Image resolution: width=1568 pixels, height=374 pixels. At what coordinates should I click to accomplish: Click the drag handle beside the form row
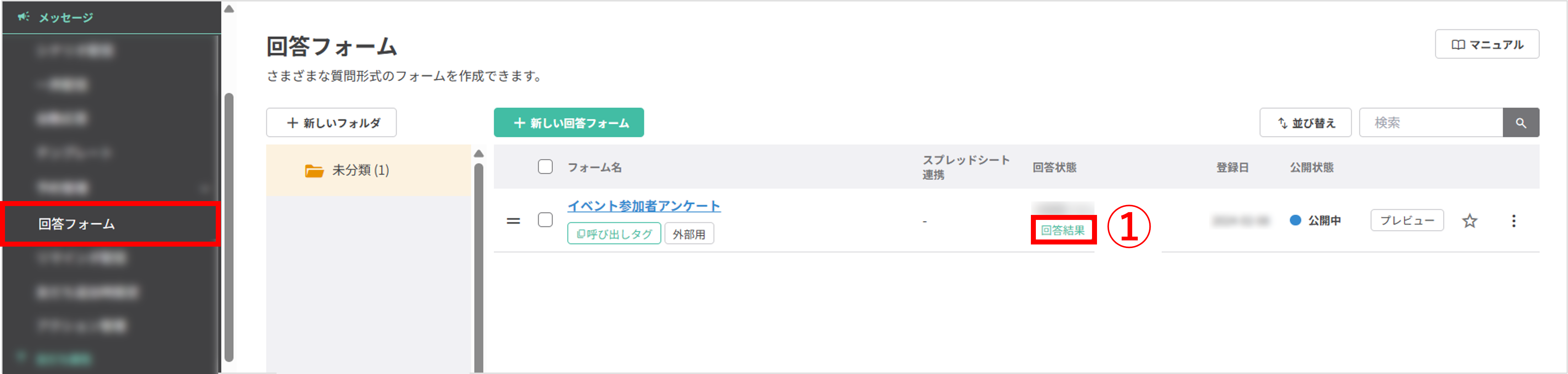[x=513, y=221]
